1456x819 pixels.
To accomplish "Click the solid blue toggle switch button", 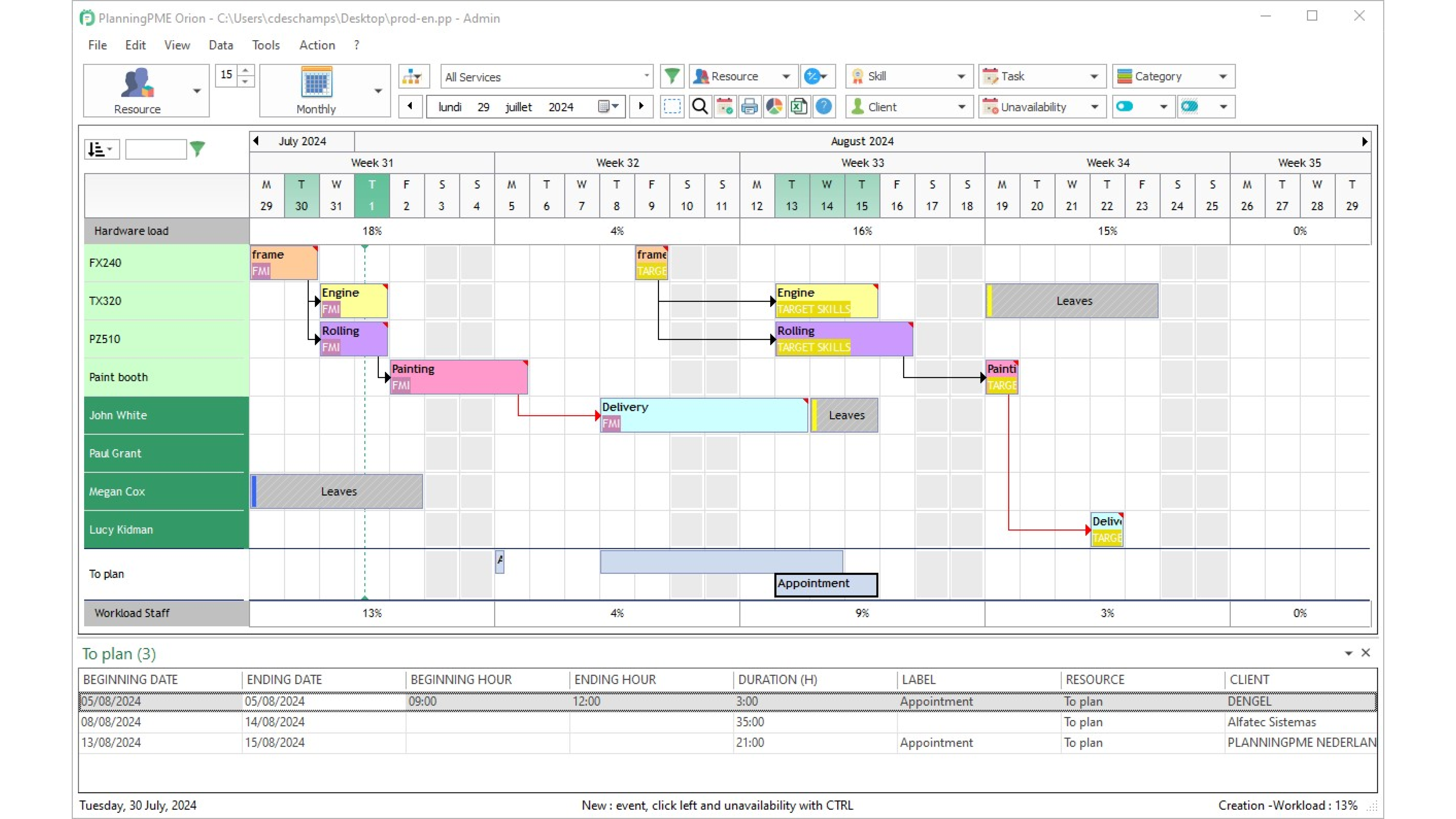I will 1125,107.
